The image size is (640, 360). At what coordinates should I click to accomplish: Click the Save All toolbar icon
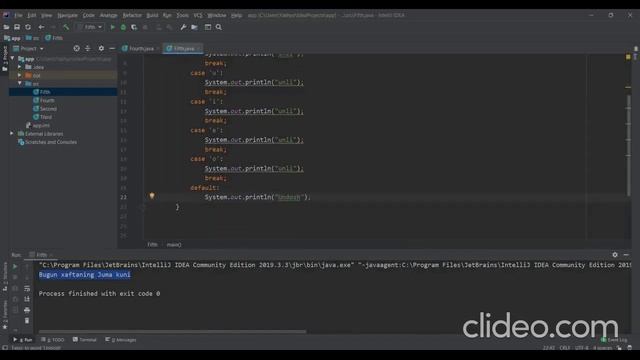tap(17, 27)
